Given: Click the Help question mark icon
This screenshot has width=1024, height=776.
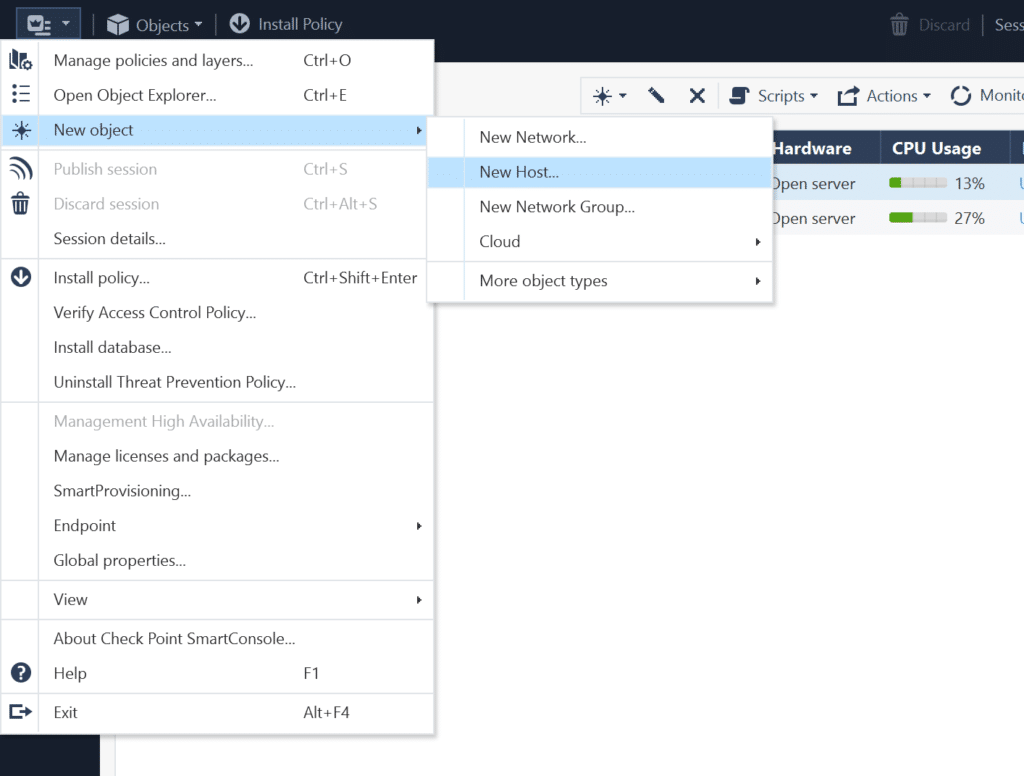Looking at the screenshot, I should 20,673.
